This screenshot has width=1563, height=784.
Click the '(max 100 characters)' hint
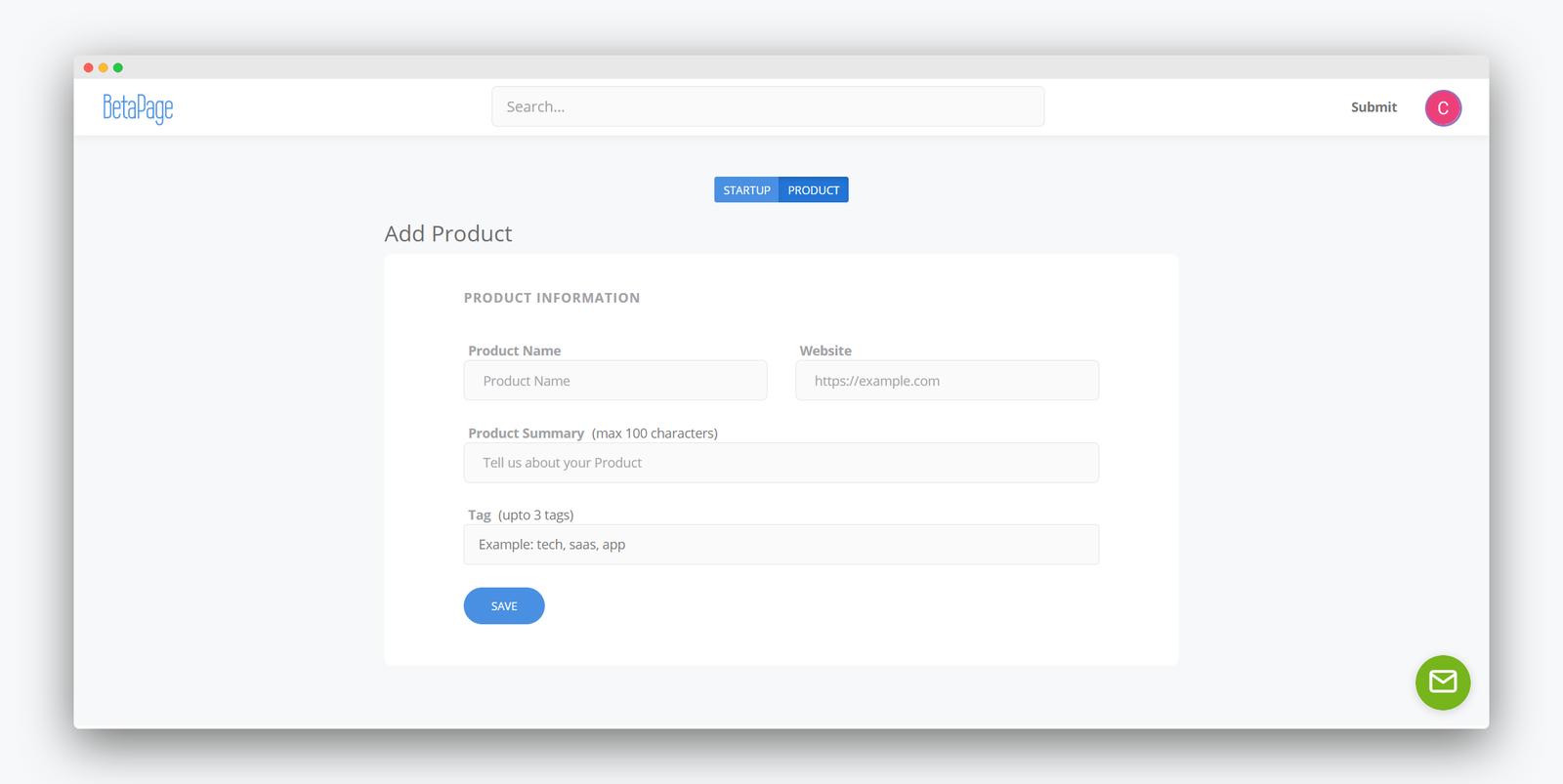(655, 433)
